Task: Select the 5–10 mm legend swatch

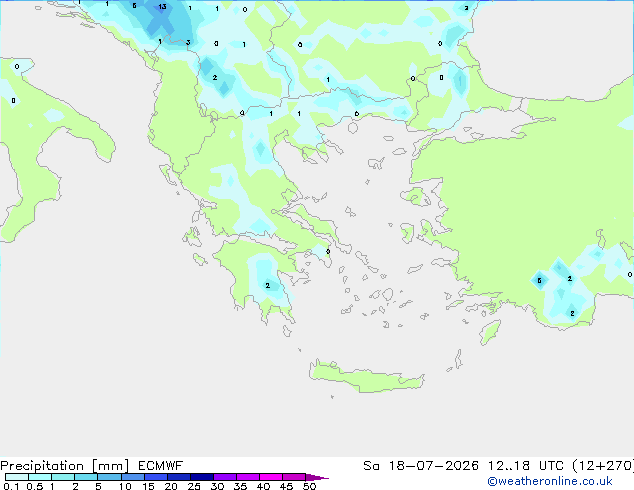Action: 109,477
